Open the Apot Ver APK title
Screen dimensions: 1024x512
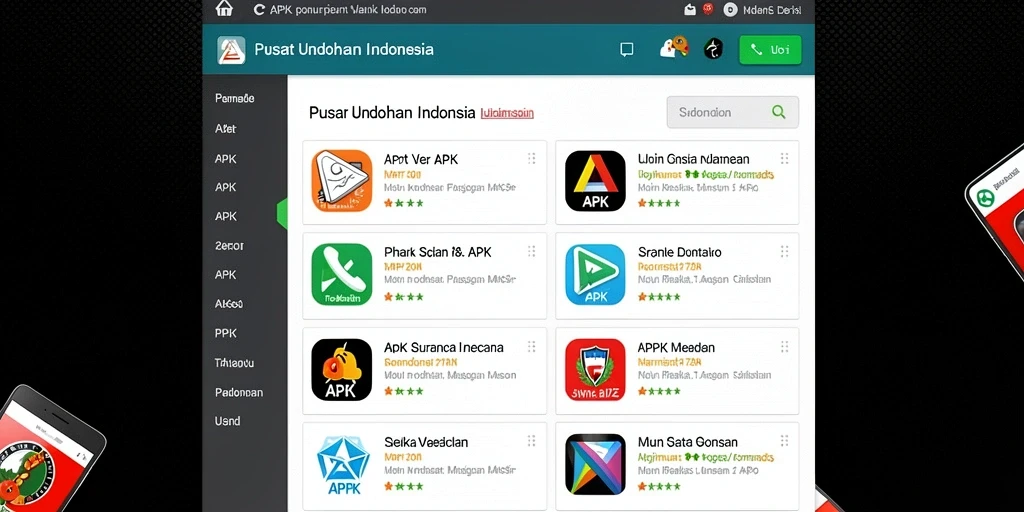tap(421, 159)
